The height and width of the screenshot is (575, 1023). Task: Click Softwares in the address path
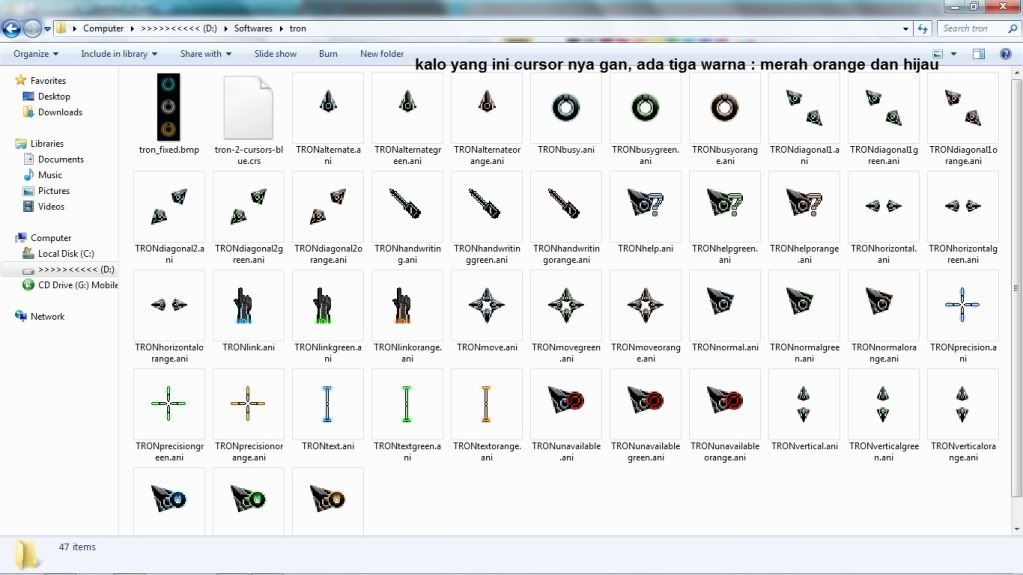click(253, 29)
